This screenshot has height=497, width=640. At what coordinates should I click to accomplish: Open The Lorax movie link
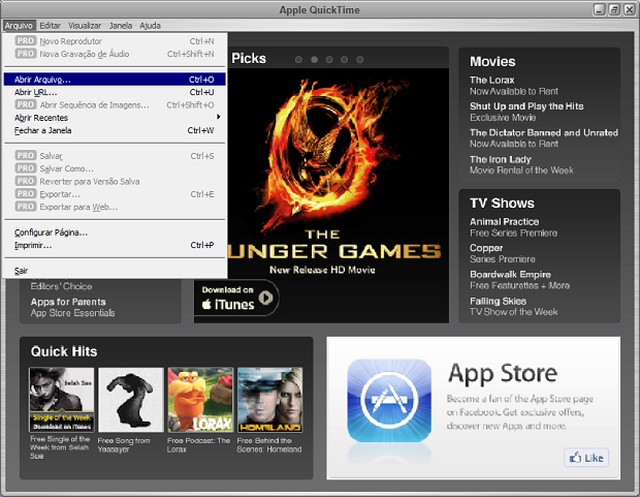492,80
